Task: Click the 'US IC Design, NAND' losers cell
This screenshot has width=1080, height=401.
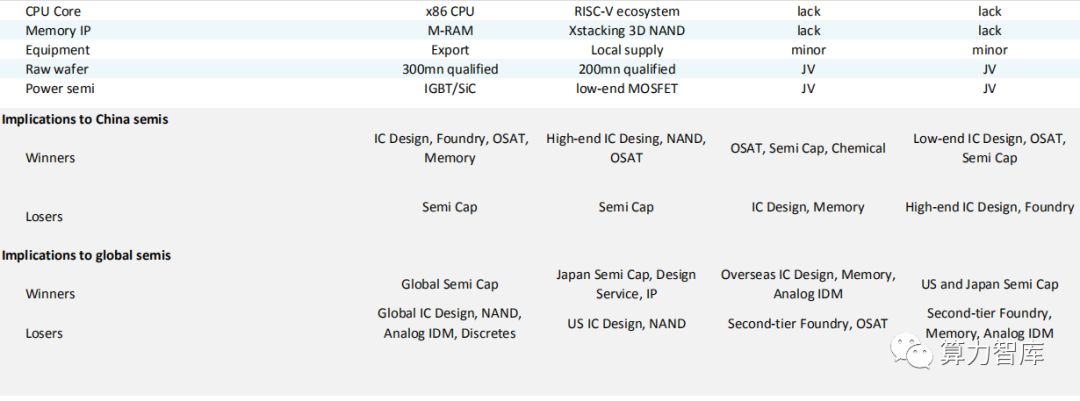Action: coord(627,323)
